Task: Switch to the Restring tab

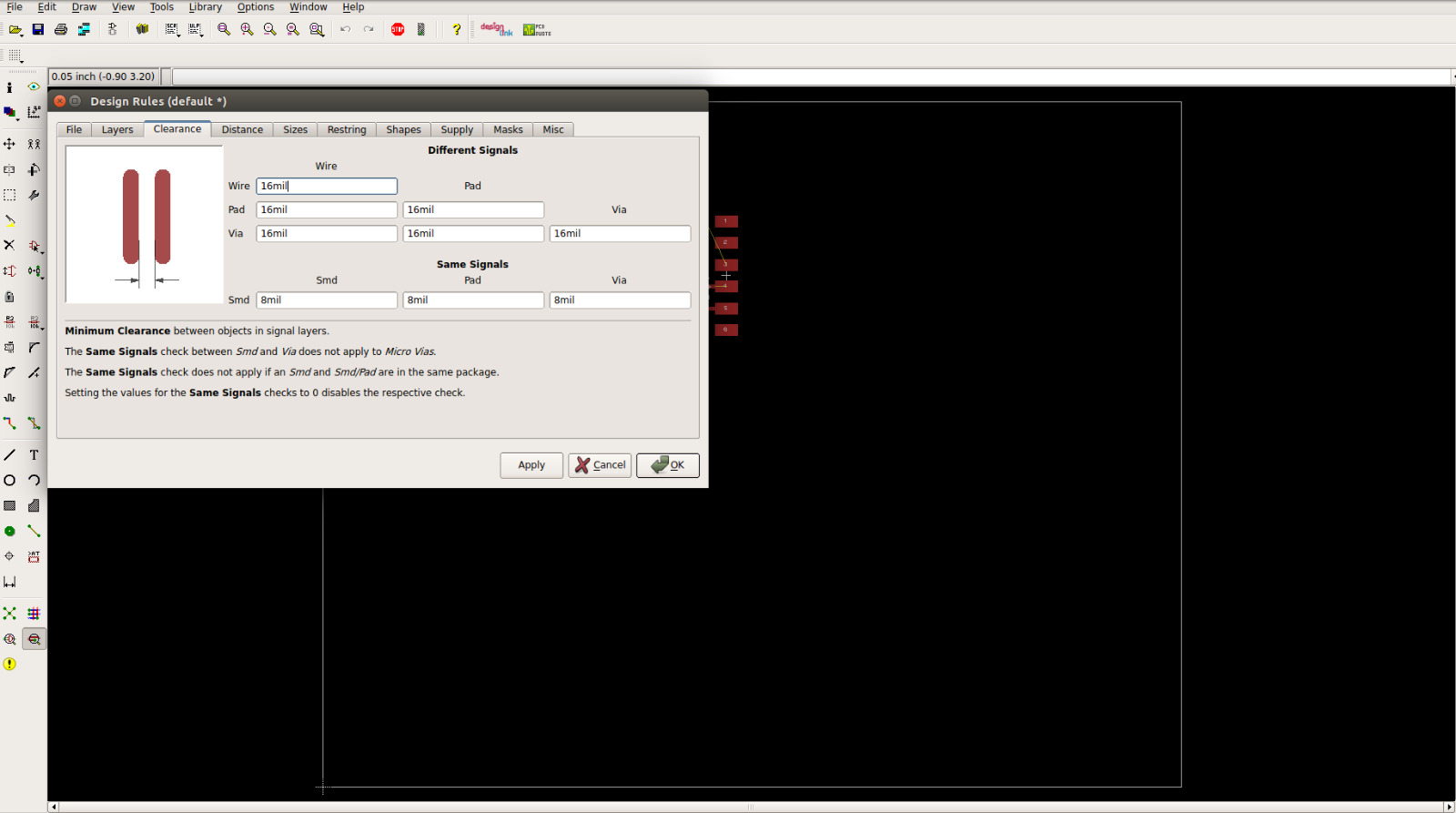Action: 347,129
